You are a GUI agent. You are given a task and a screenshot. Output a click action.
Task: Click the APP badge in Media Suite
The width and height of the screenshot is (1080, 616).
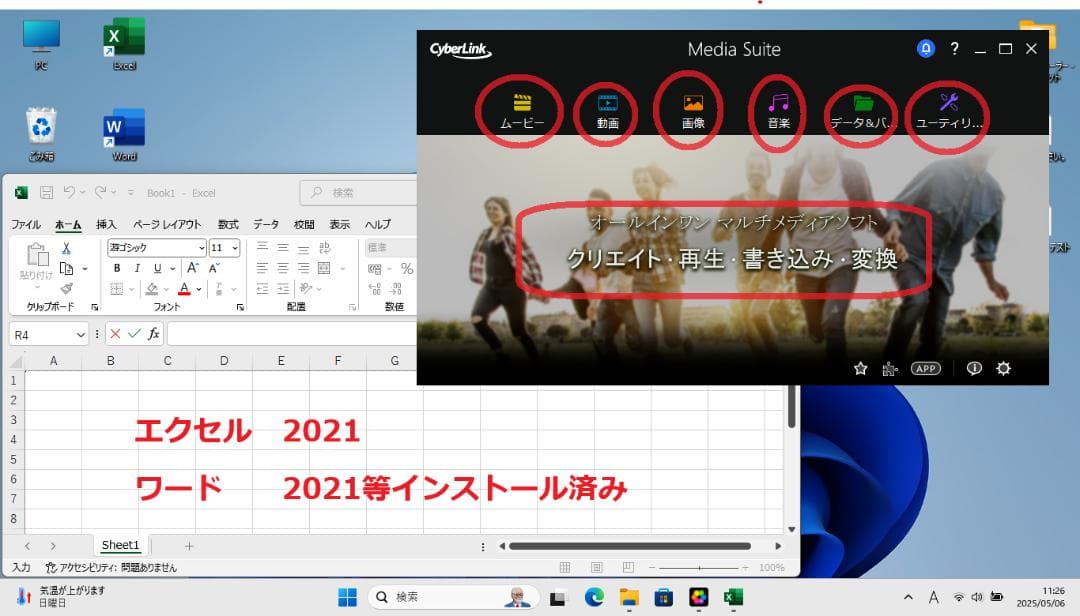[x=926, y=369]
